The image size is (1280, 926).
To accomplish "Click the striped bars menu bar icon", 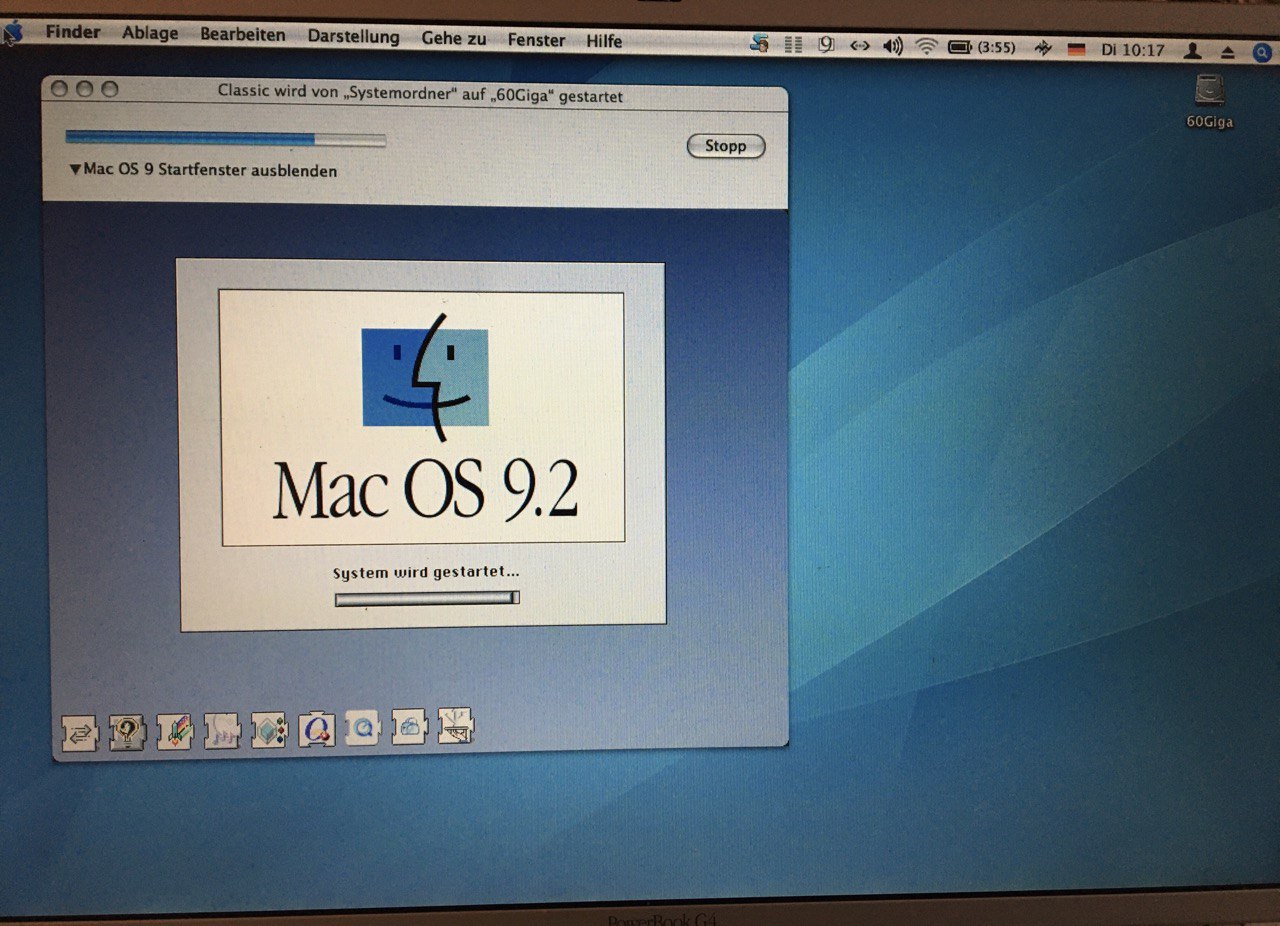I will (794, 45).
